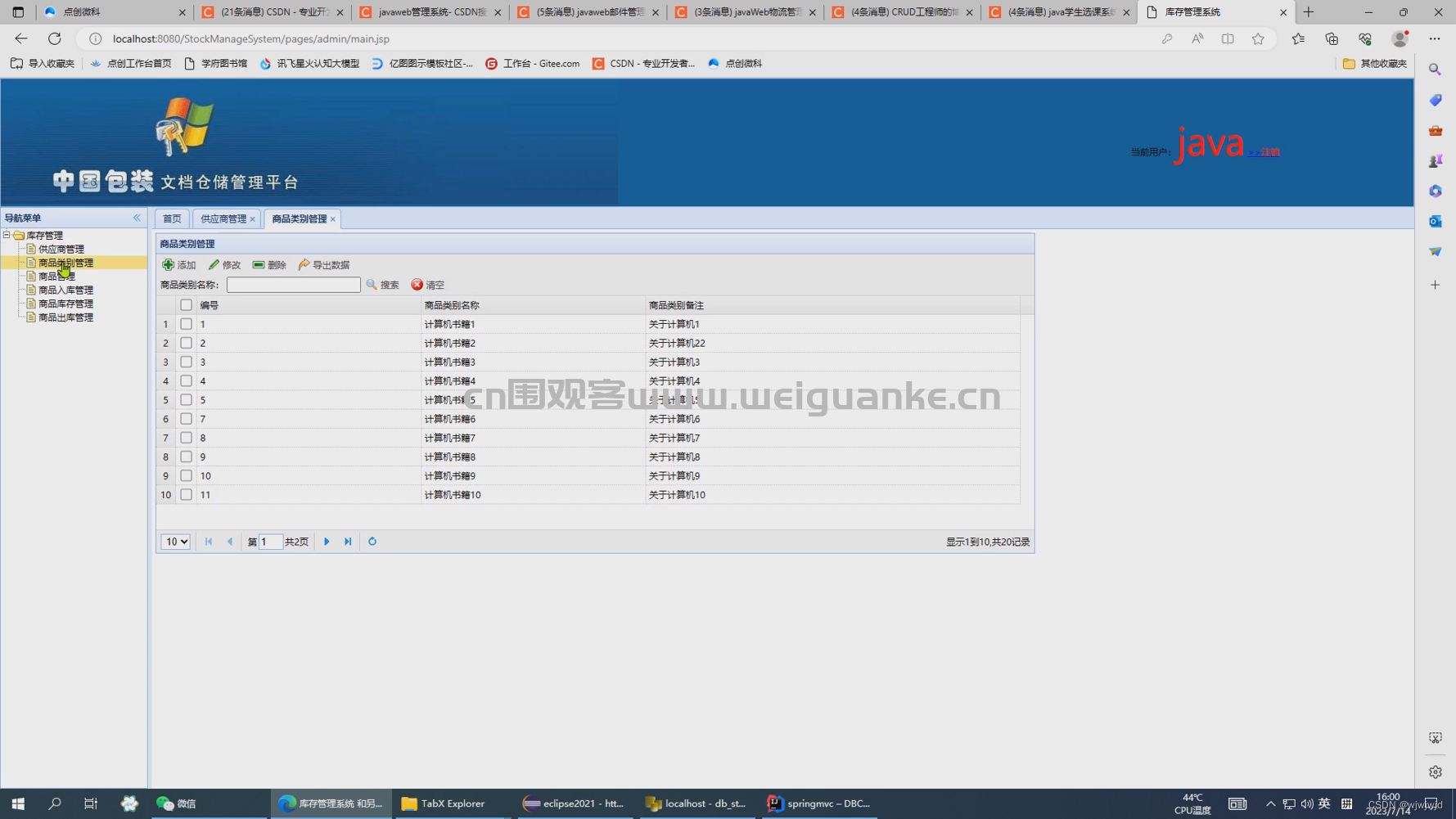Open the Edge sidebar search icon
This screenshot has height=819, width=1456.
pyautogui.click(x=1435, y=70)
